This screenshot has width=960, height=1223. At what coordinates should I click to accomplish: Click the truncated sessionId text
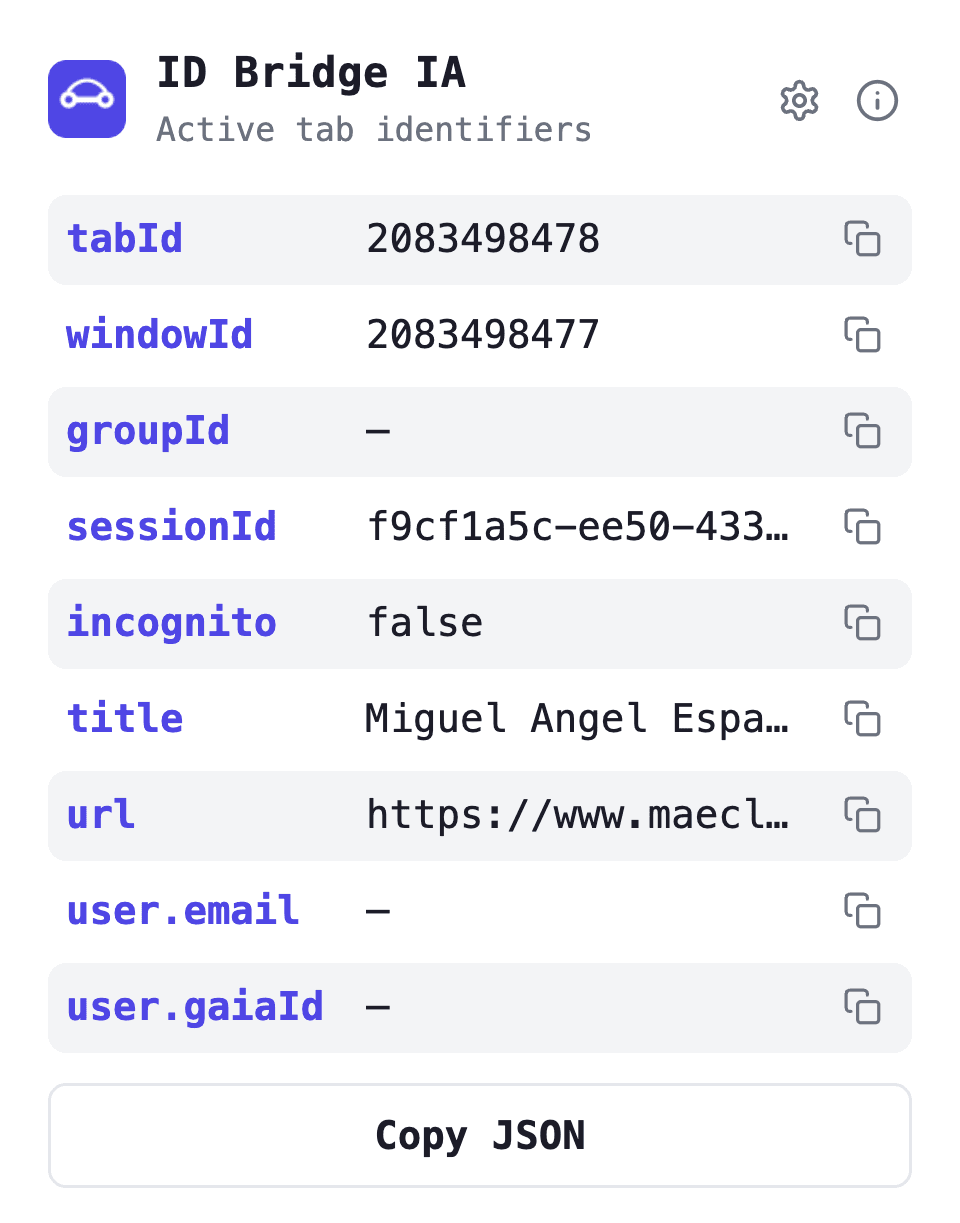point(578,527)
